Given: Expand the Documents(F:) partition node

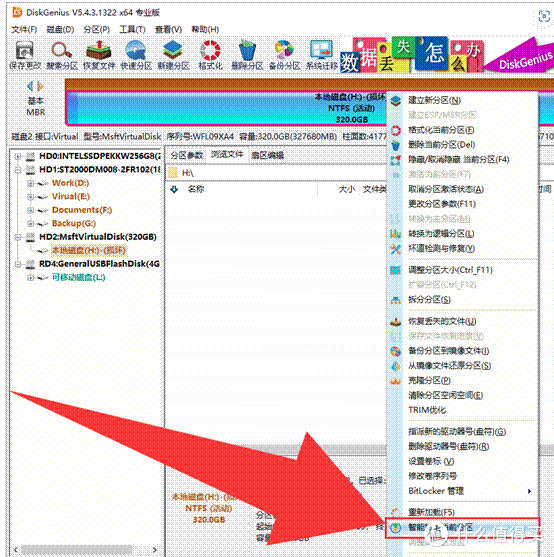Looking at the screenshot, I should [x=31, y=210].
